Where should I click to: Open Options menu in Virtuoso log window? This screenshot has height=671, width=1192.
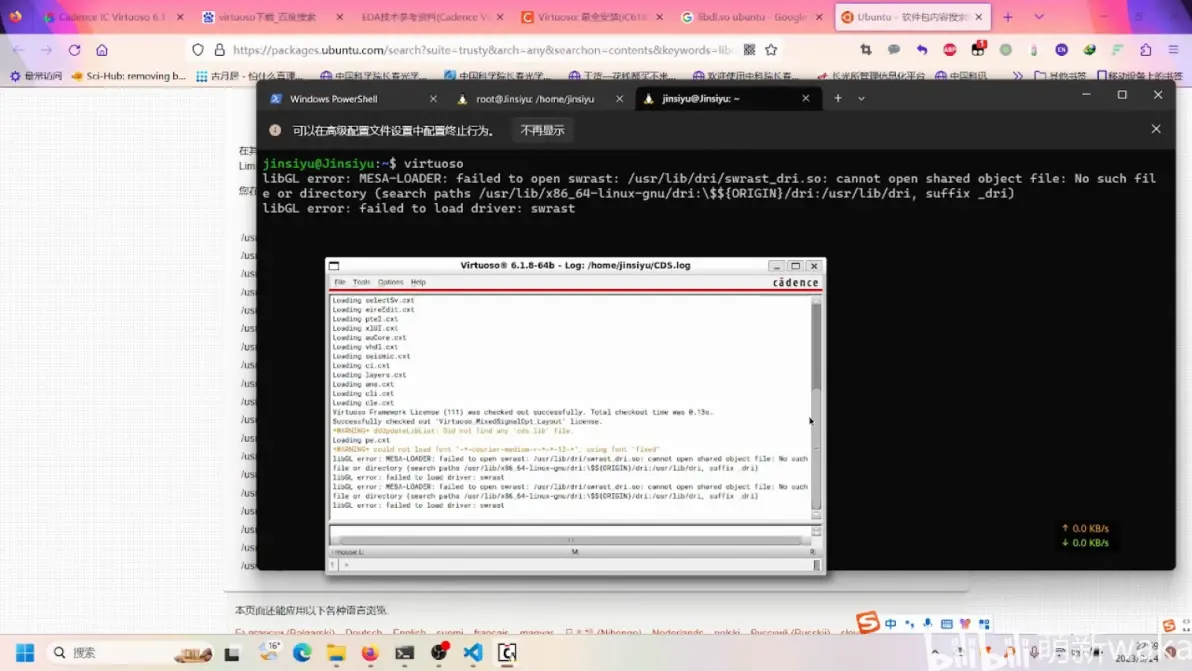[391, 282]
